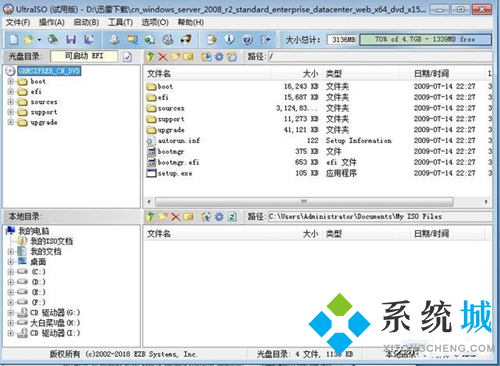Open the 工具(T) menu

[x=120, y=23]
